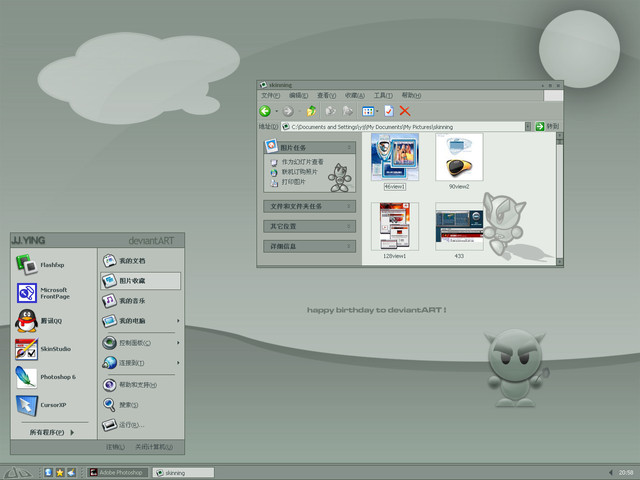The width and height of the screenshot is (640, 480).
Task: Expand the address bar dropdown arrow
Action: (x=528, y=127)
